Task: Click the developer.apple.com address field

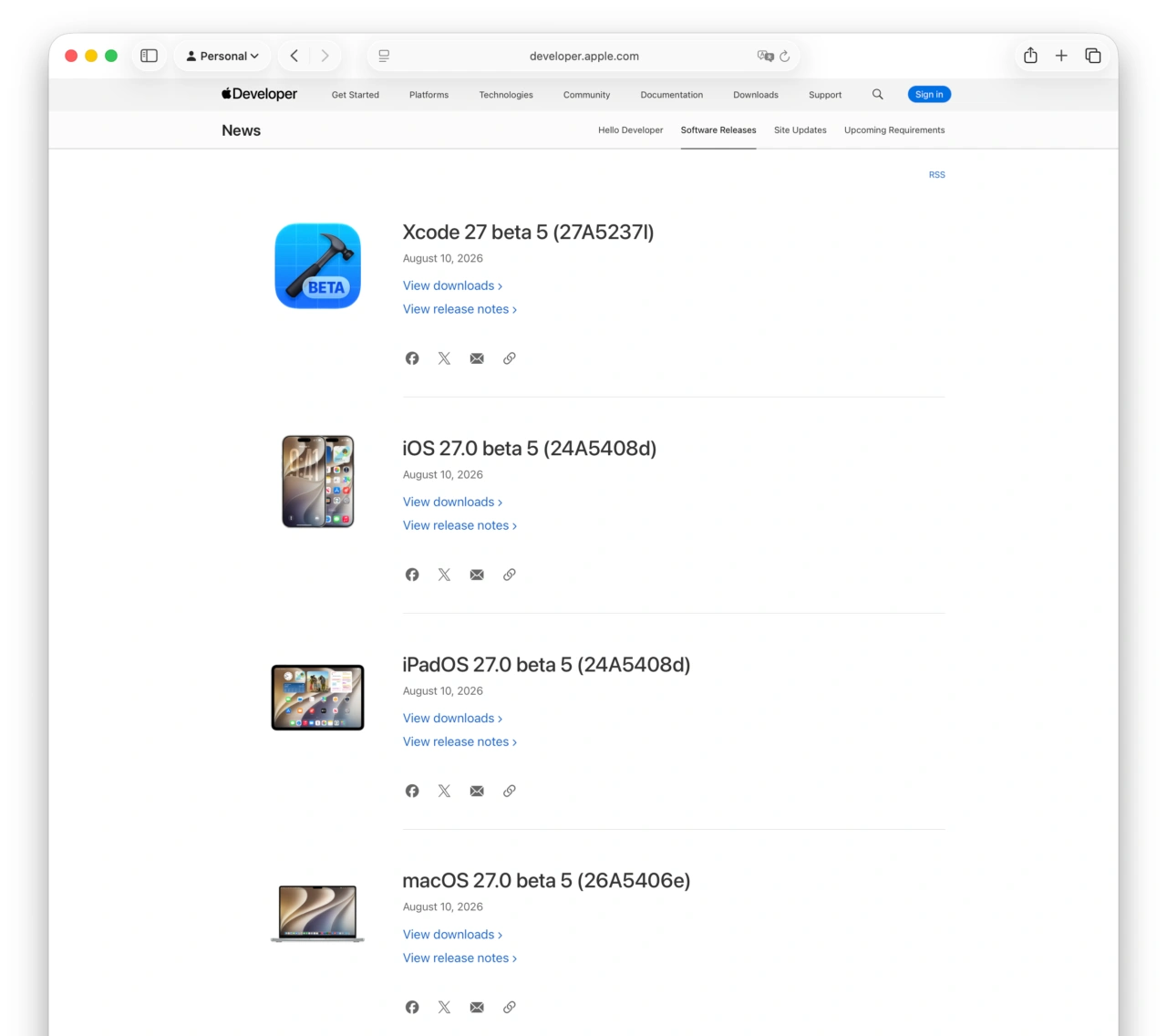Action: 583,56
